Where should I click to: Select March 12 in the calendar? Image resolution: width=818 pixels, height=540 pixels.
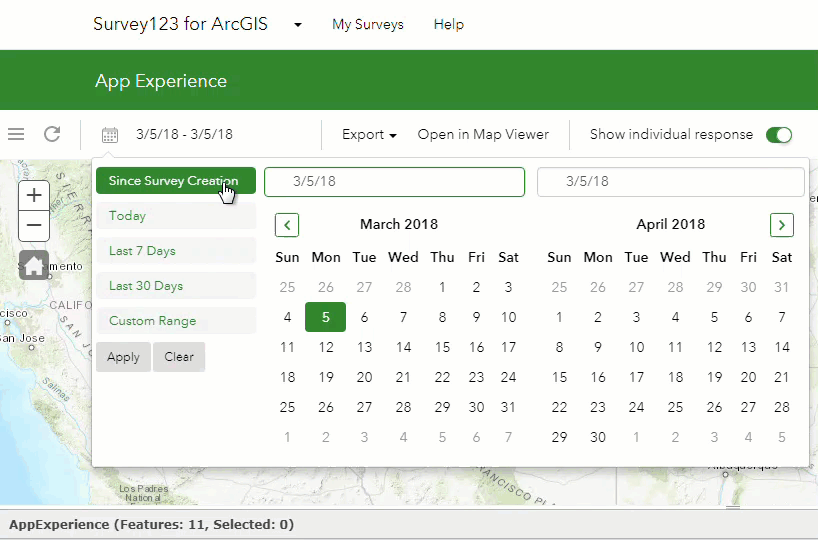326,348
